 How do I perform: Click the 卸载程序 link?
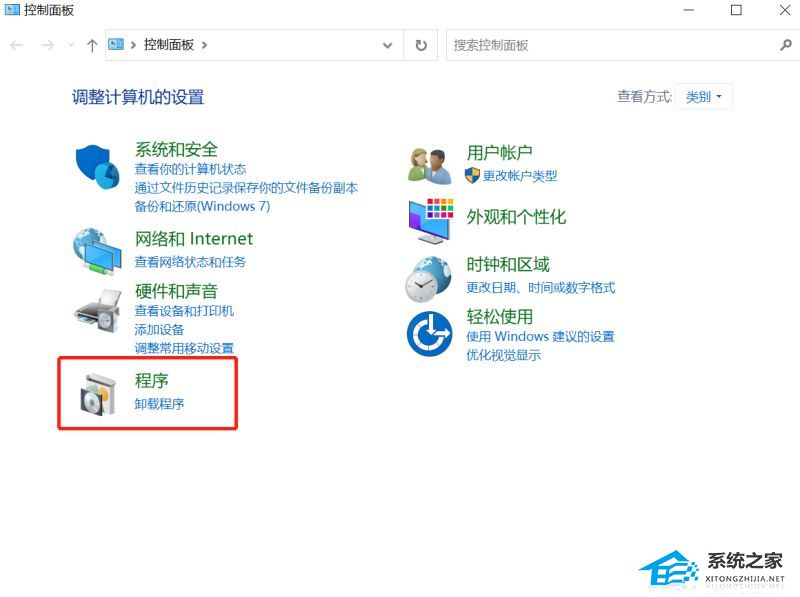pyautogui.click(x=159, y=404)
